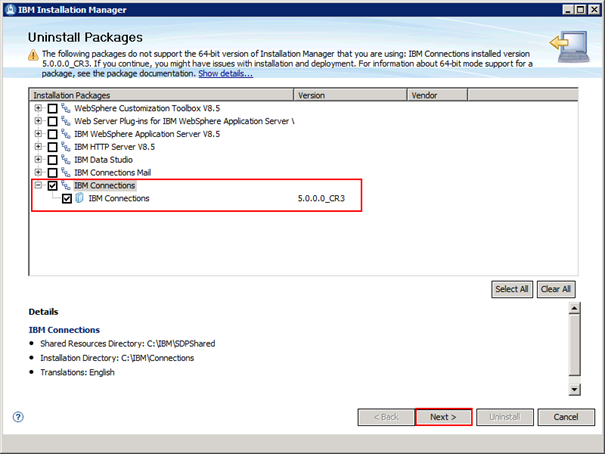This screenshot has height=454, width=605.
Task: Collapse the IBM Connections tree node
Action: click(x=38, y=185)
